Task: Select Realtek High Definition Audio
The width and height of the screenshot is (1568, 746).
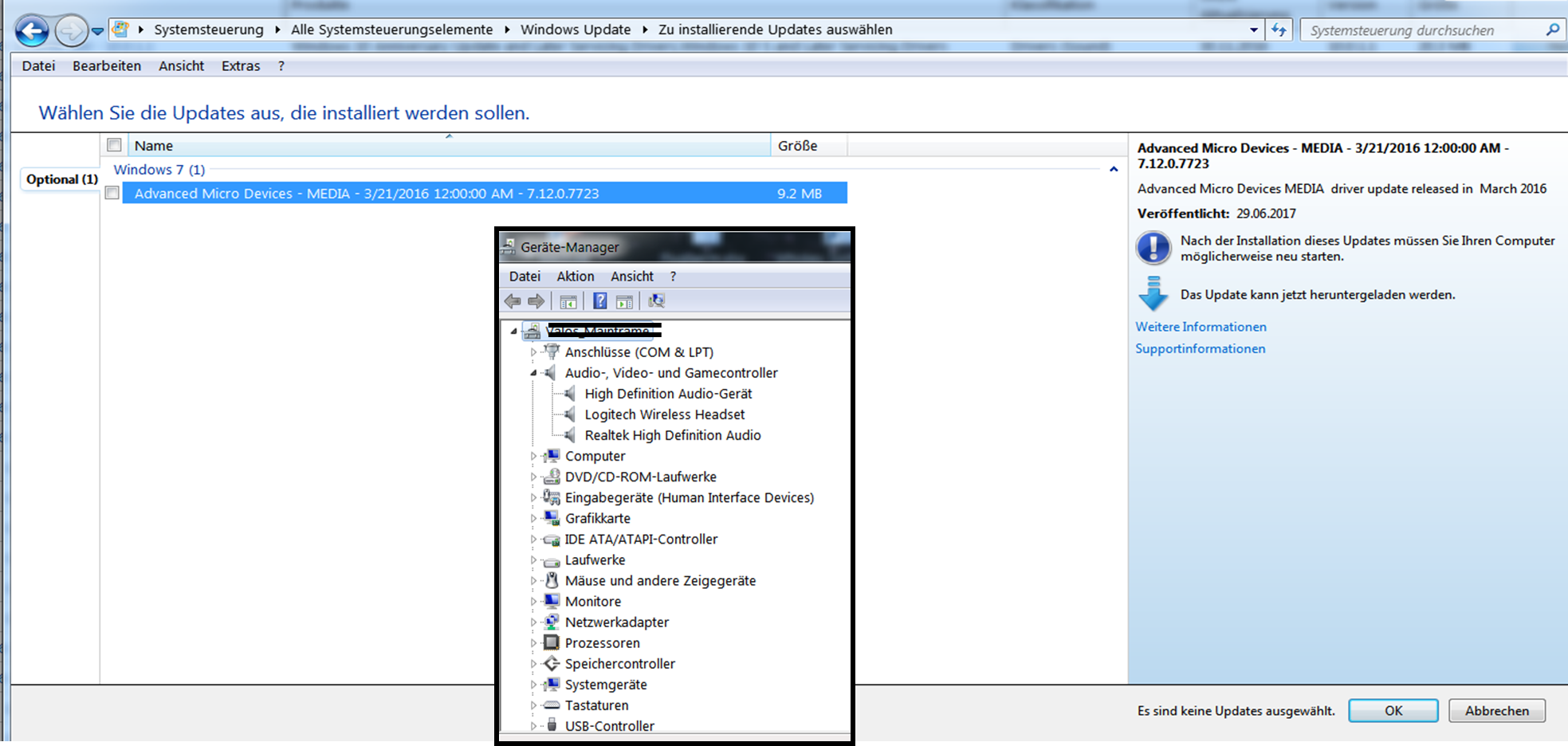Action: [x=673, y=435]
